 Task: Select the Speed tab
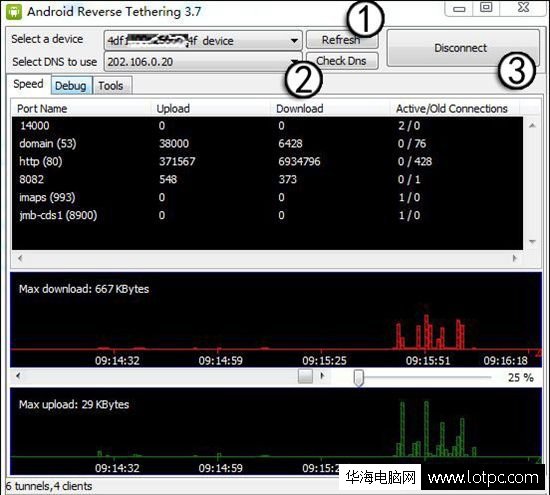coord(28,84)
